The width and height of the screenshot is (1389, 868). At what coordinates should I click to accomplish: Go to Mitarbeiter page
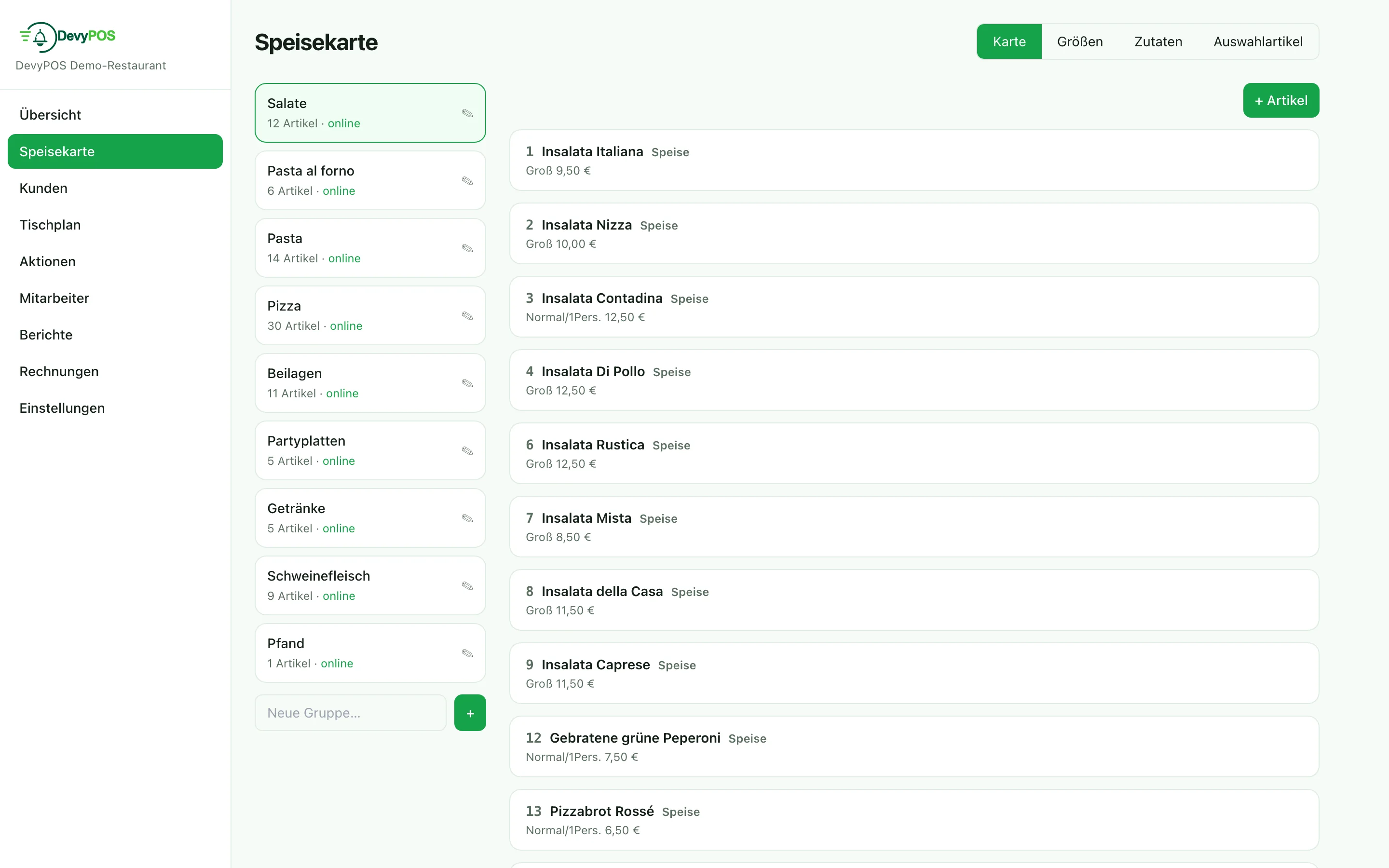point(115,298)
